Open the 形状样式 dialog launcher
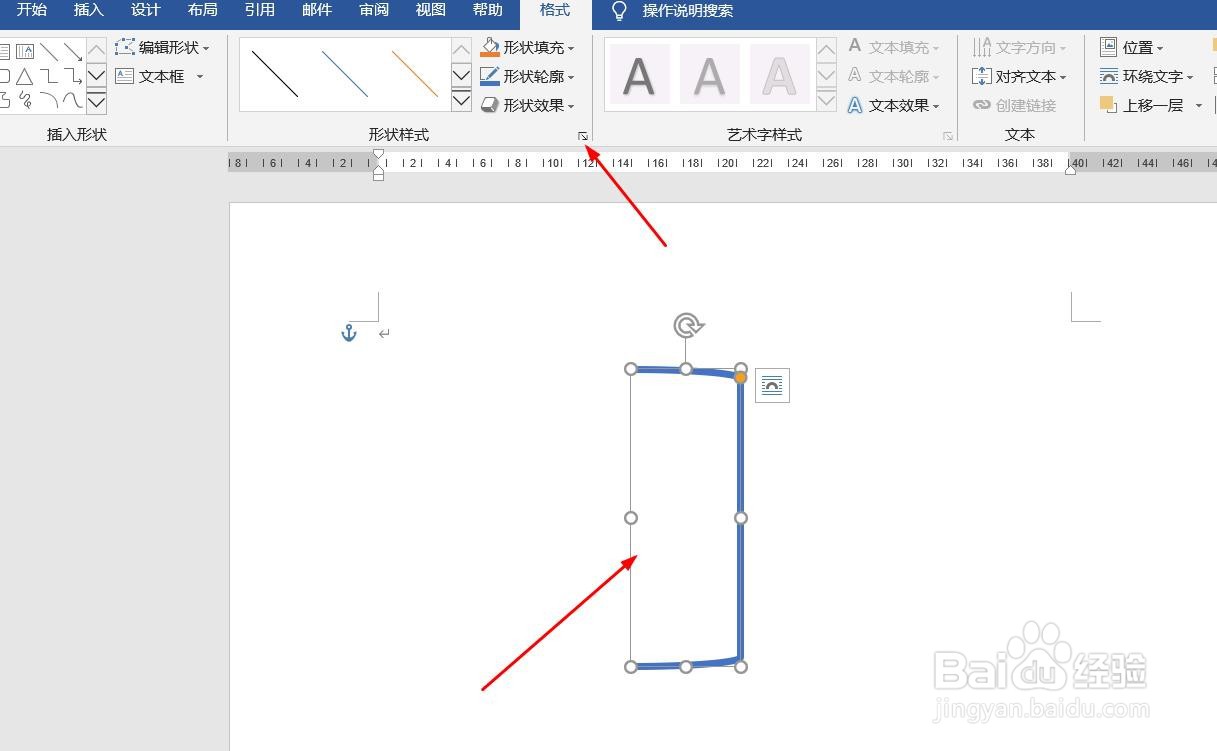The image size is (1217, 751). pyautogui.click(x=582, y=135)
